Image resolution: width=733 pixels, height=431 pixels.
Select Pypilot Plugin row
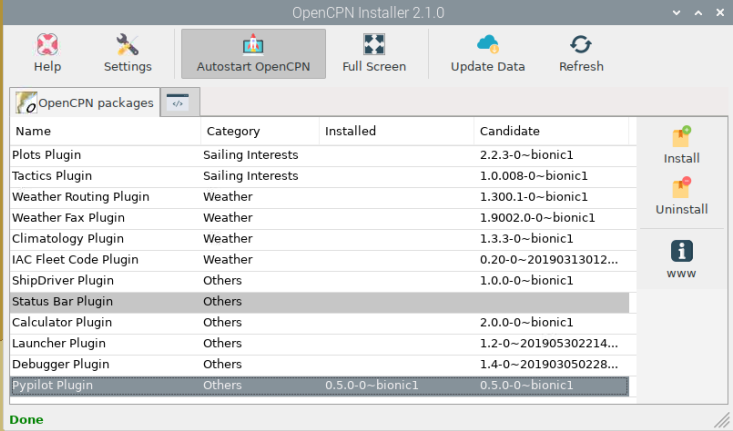point(320,386)
